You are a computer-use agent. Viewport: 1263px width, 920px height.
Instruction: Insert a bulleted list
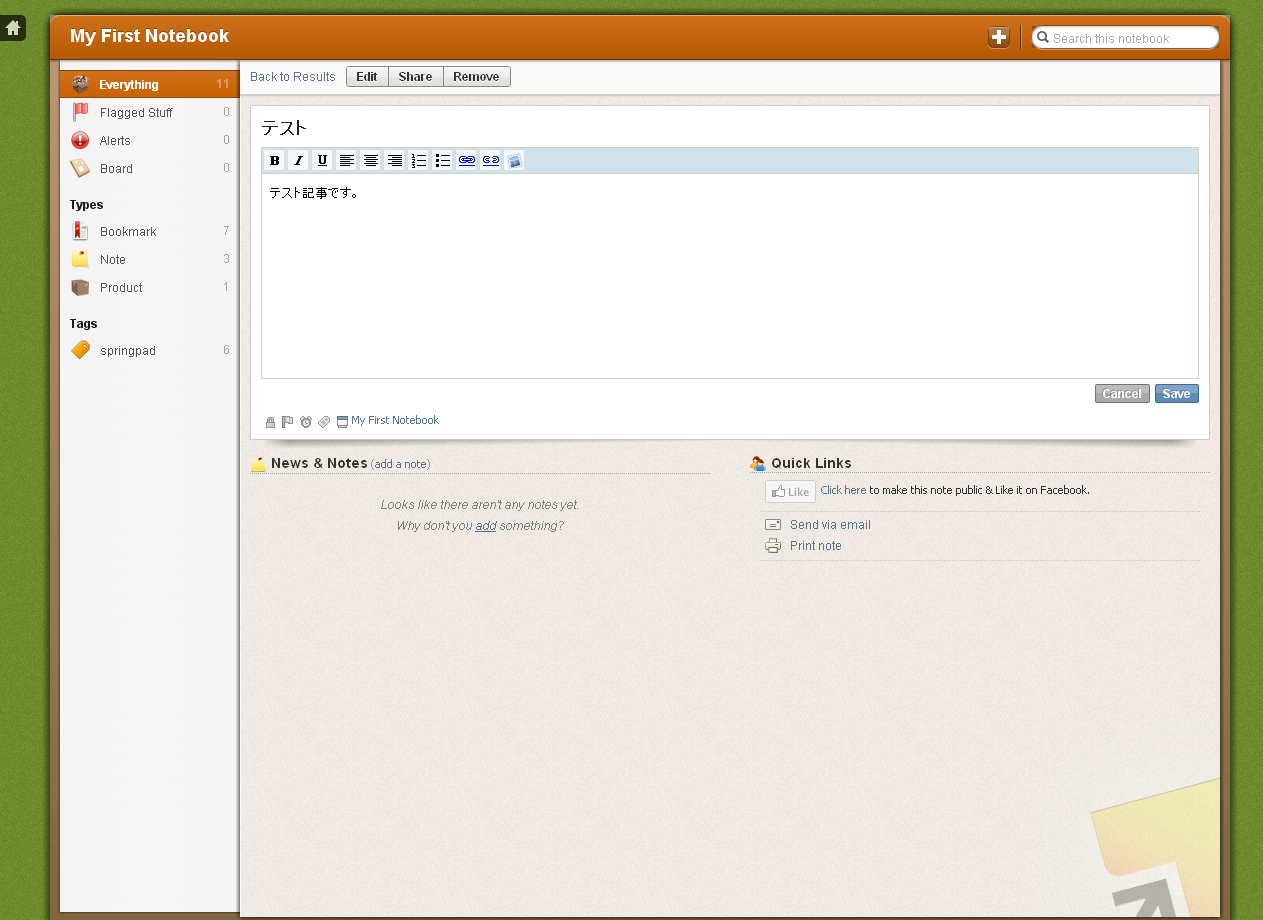pos(442,160)
